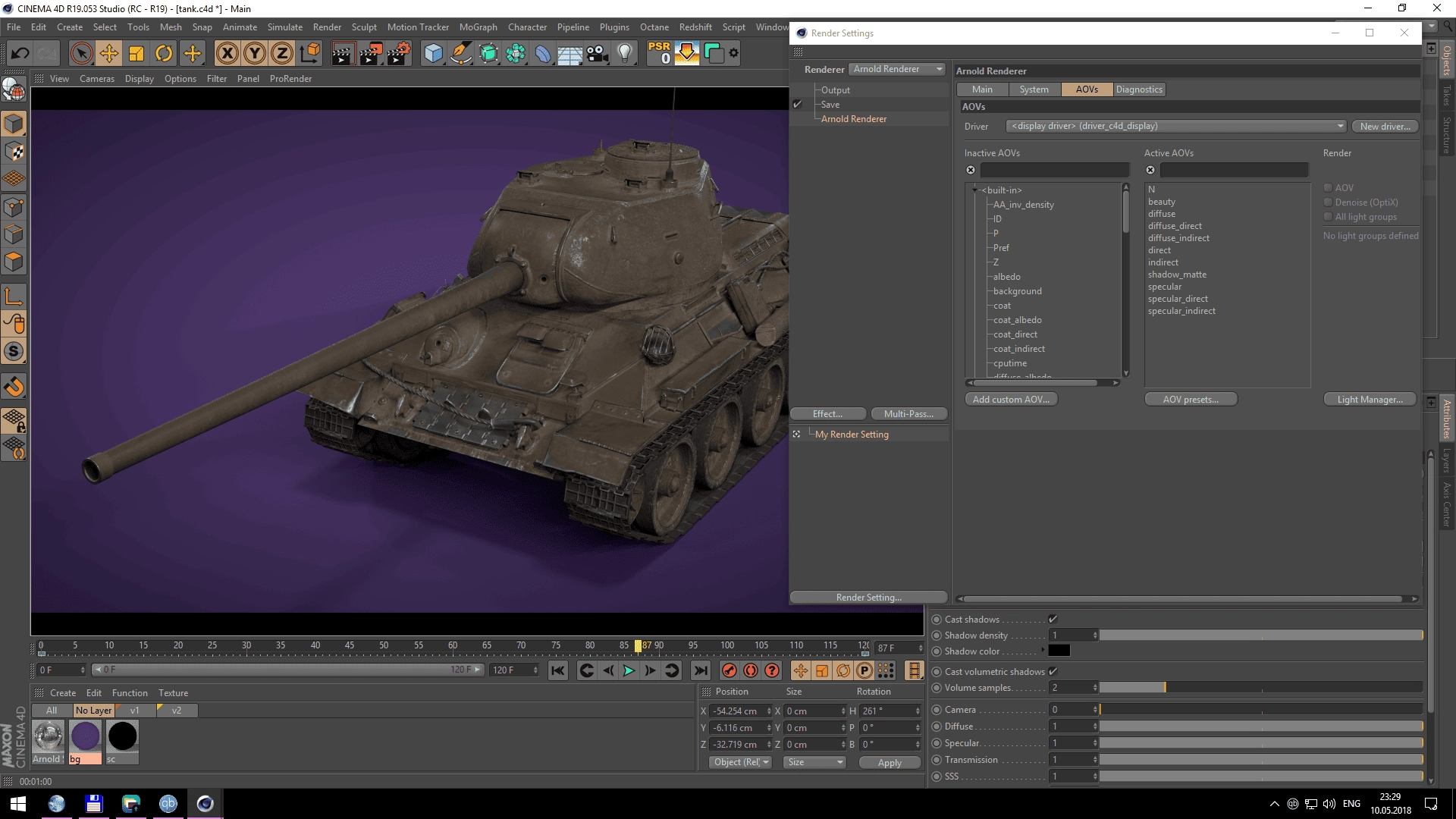Open the MoGraph menu
Screen dimensions: 1456x819
click(x=478, y=27)
